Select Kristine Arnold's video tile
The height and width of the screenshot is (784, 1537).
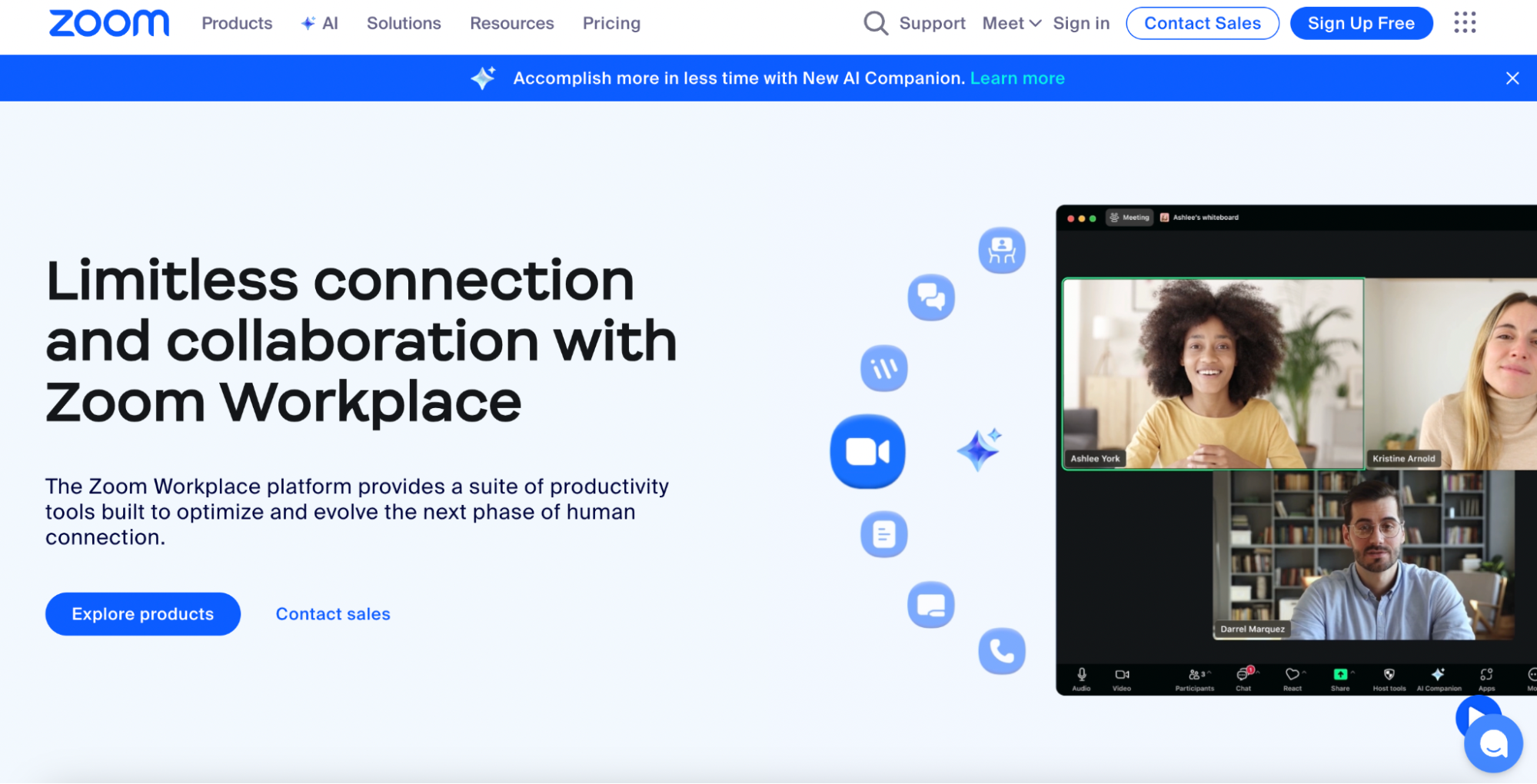[x=1451, y=374]
